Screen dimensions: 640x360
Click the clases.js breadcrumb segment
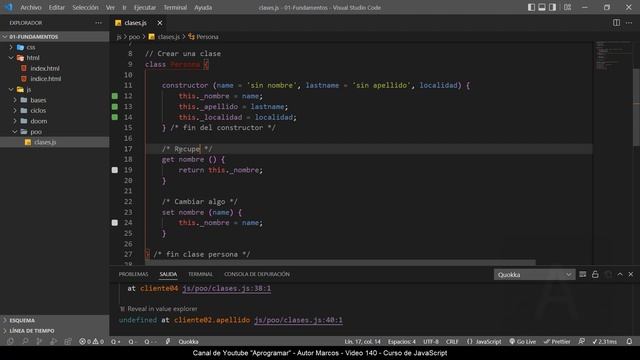tap(164, 37)
